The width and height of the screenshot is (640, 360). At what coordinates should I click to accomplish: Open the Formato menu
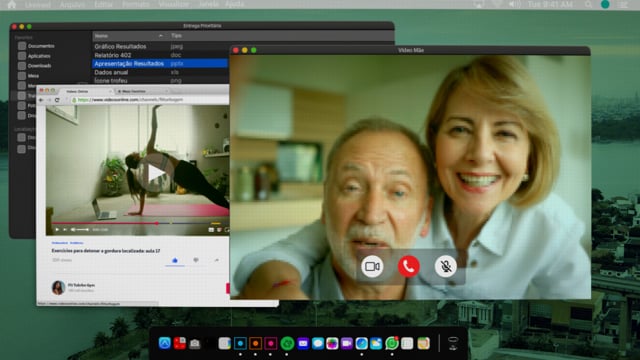point(135,4)
